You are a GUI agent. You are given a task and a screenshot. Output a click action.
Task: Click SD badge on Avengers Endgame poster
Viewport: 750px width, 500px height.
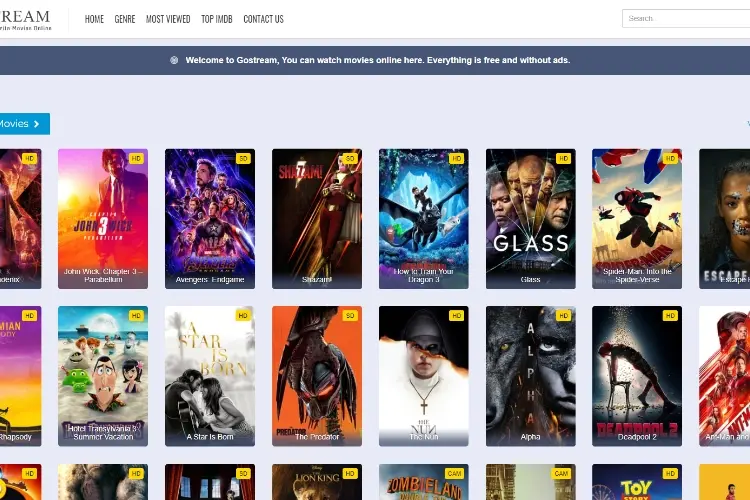coord(243,158)
